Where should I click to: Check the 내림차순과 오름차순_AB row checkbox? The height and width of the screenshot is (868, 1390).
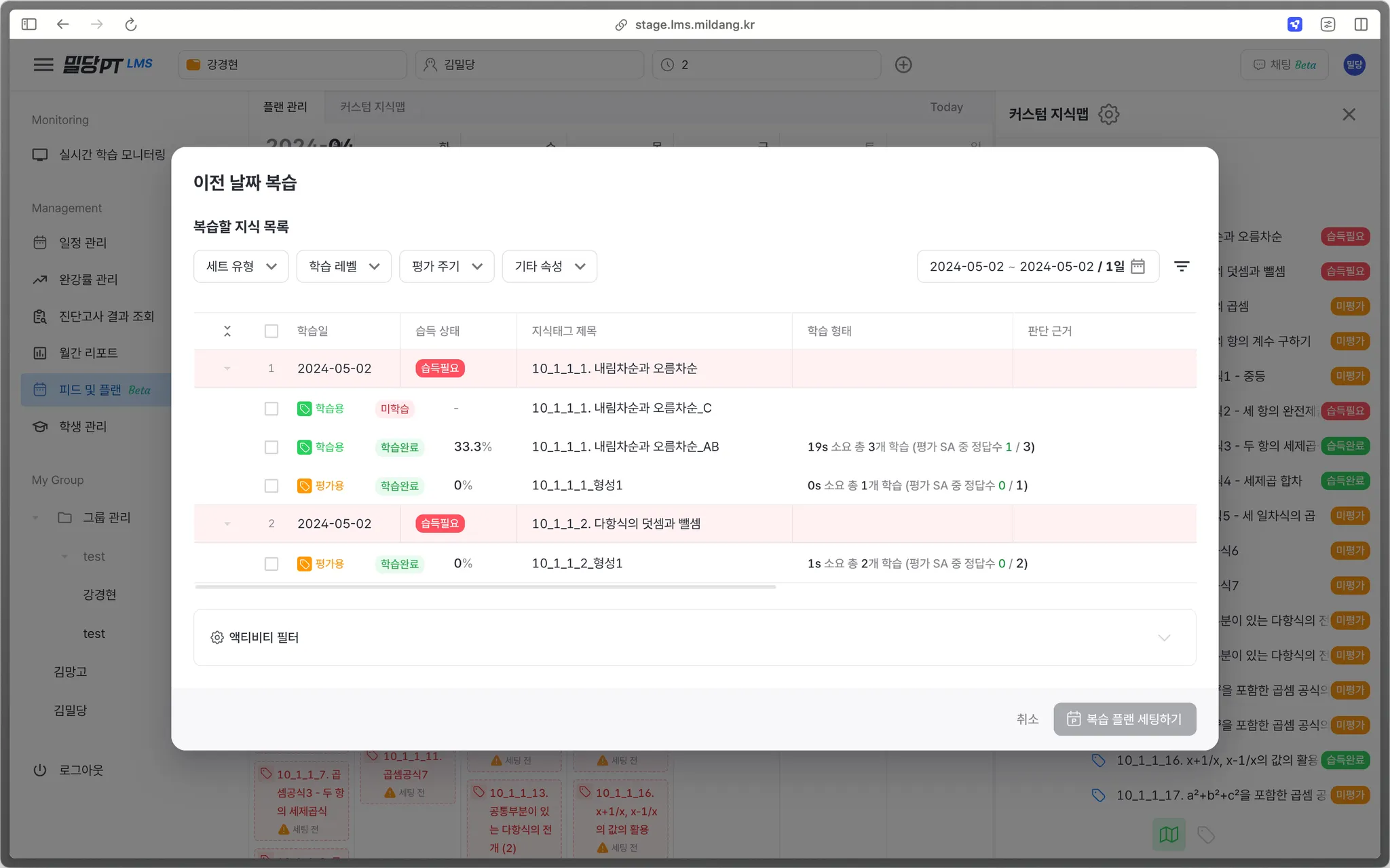tap(271, 447)
